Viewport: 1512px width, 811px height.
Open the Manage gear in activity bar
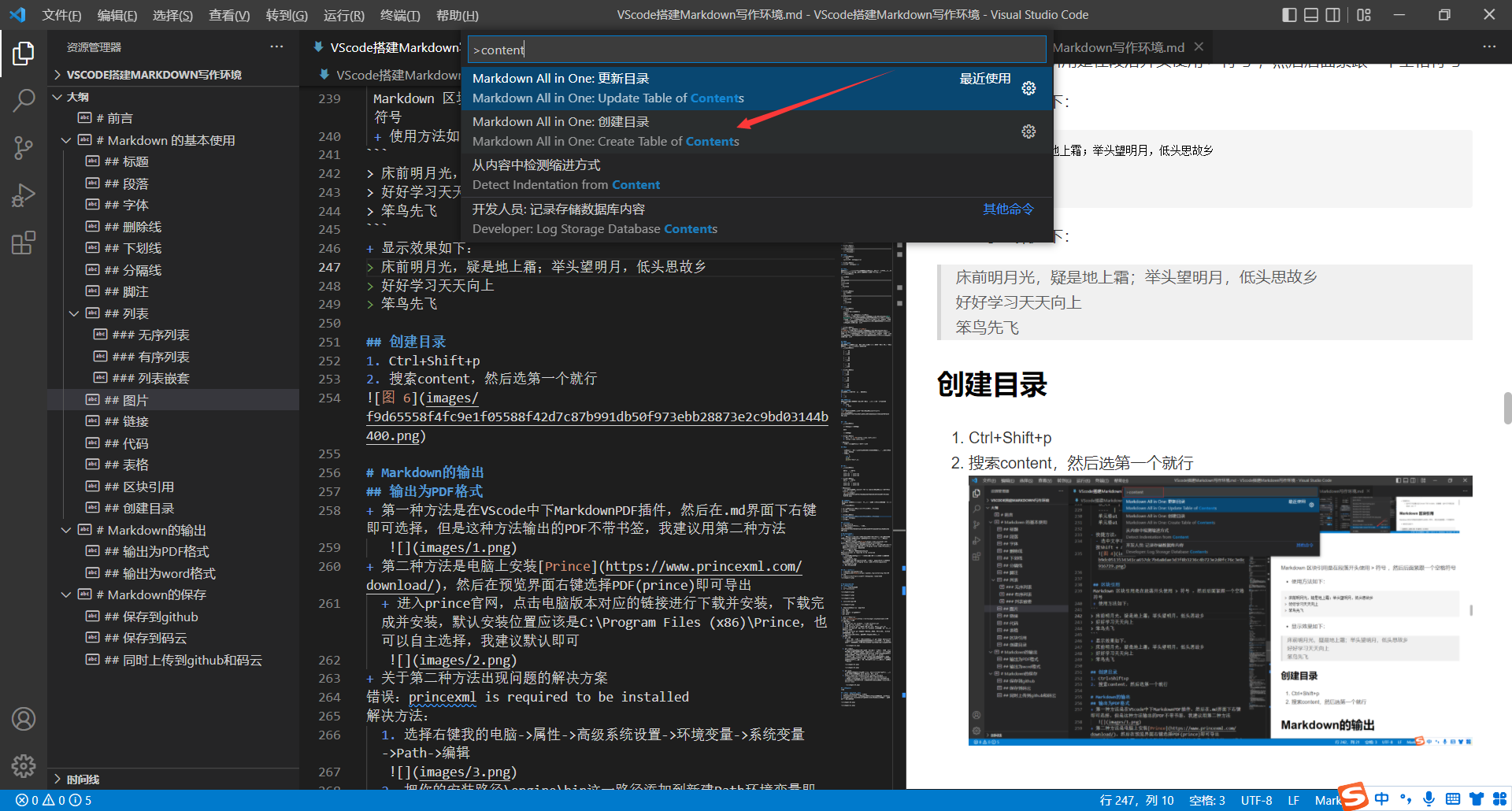pos(24,765)
